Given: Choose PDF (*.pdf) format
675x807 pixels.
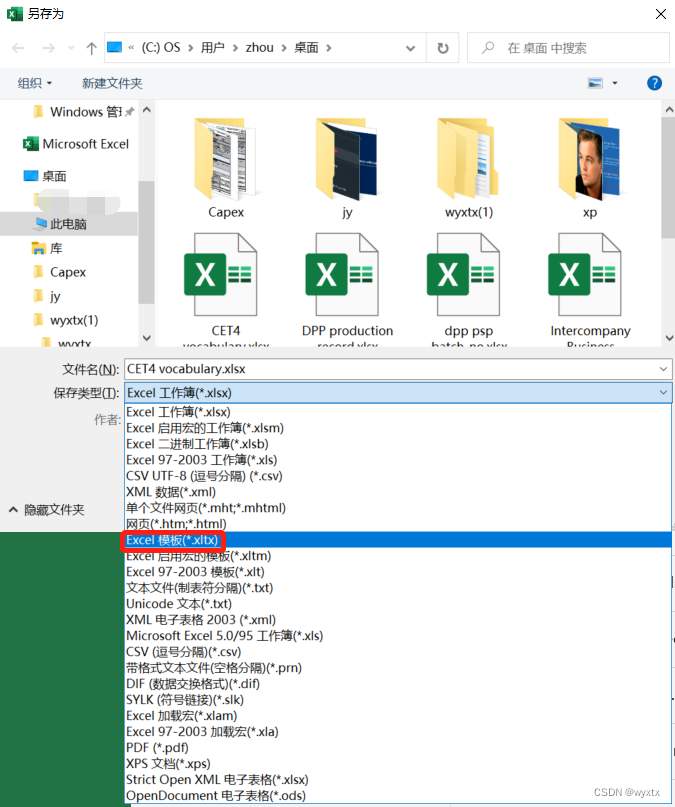Looking at the screenshot, I should coord(398,747).
